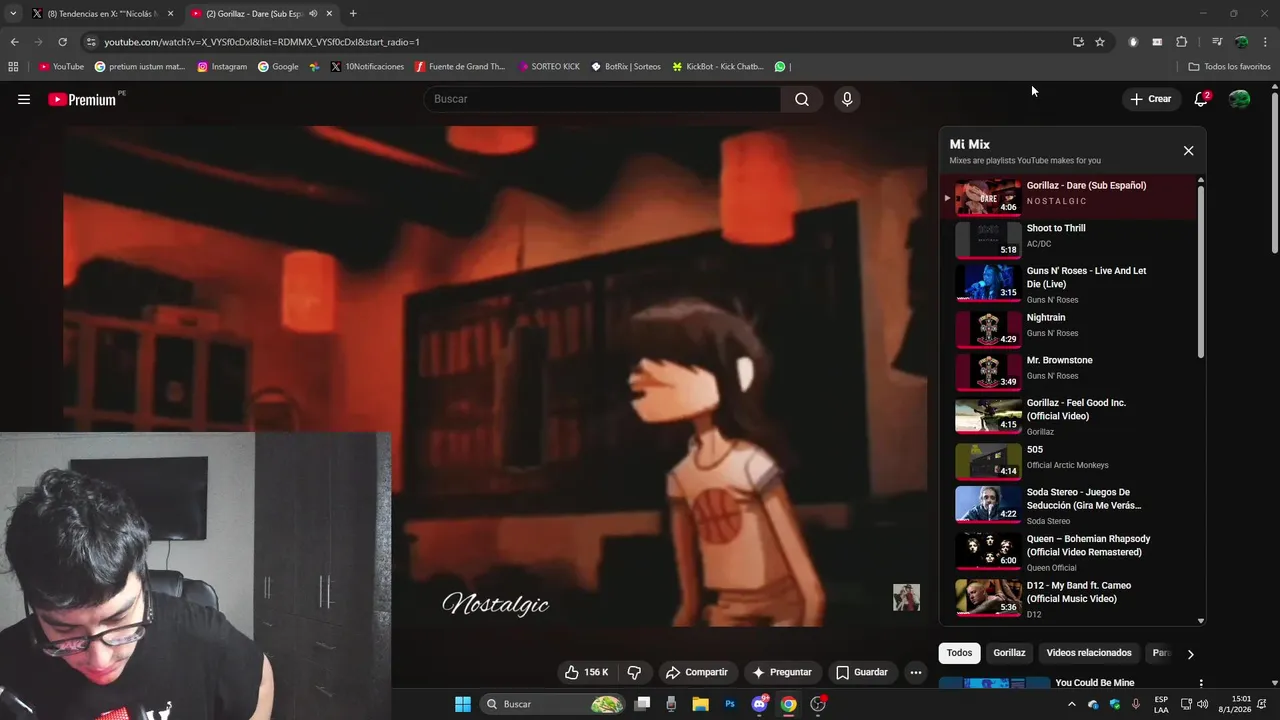The width and height of the screenshot is (1280, 720).
Task: Play Guns N' Roses - Live And Let Die
Action: pos(1068,284)
